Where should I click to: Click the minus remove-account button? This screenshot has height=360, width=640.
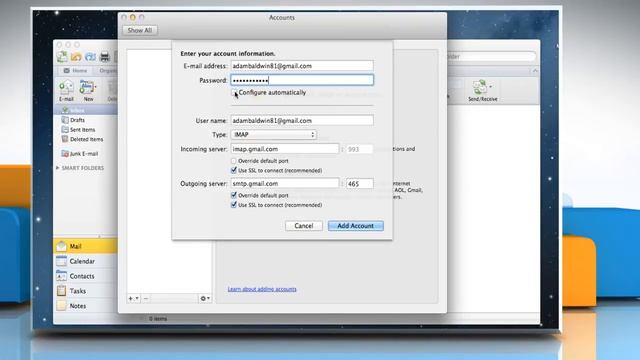[146, 299]
